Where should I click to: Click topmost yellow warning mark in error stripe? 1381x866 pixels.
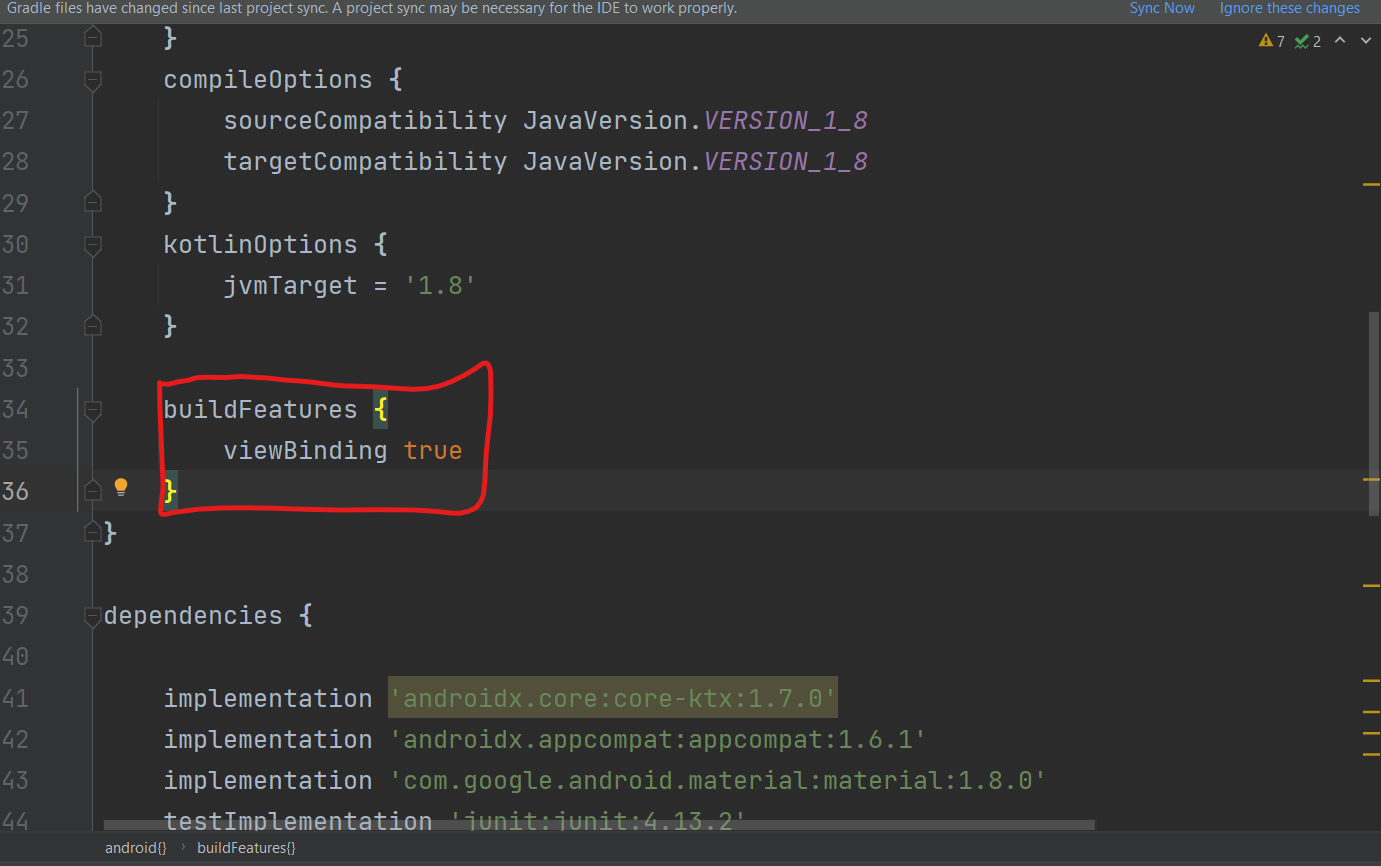coord(1371,184)
